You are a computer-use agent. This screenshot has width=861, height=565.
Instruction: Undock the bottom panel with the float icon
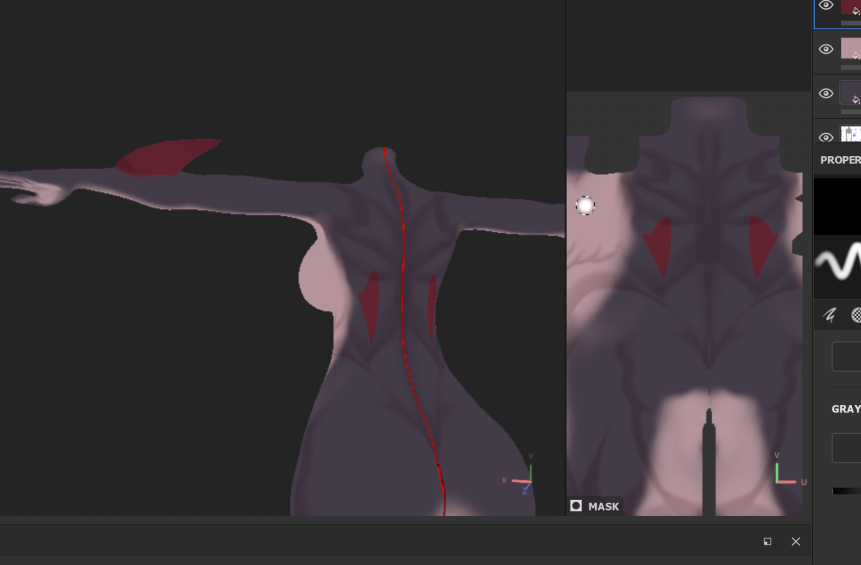pos(767,541)
